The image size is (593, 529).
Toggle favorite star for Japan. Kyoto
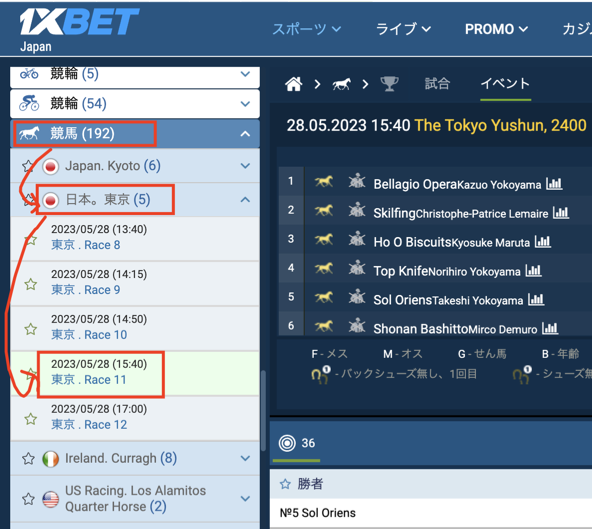28,166
